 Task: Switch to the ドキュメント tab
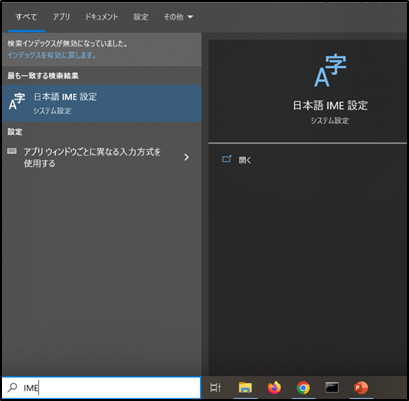click(x=101, y=17)
